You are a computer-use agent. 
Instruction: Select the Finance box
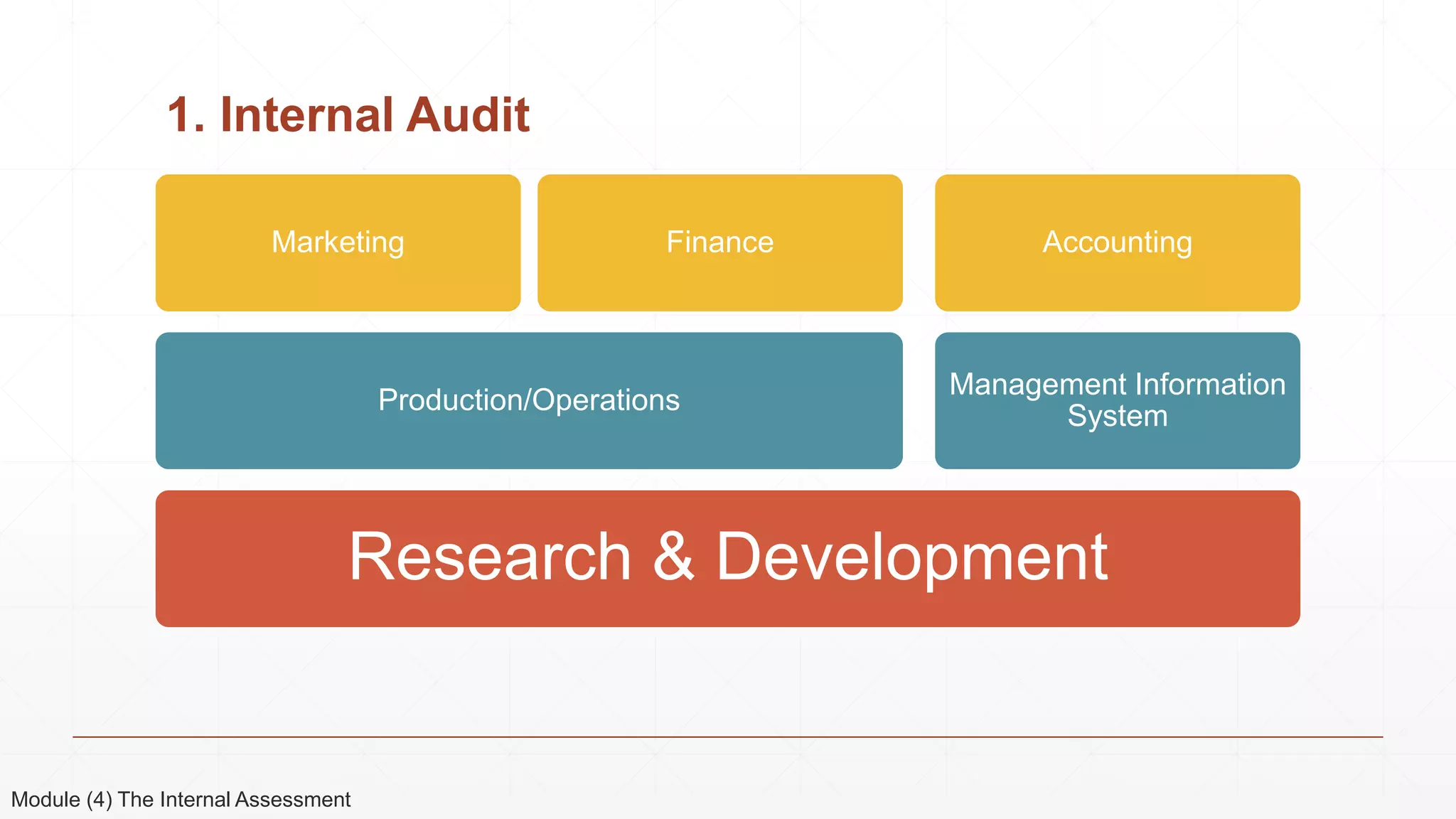coord(720,242)
